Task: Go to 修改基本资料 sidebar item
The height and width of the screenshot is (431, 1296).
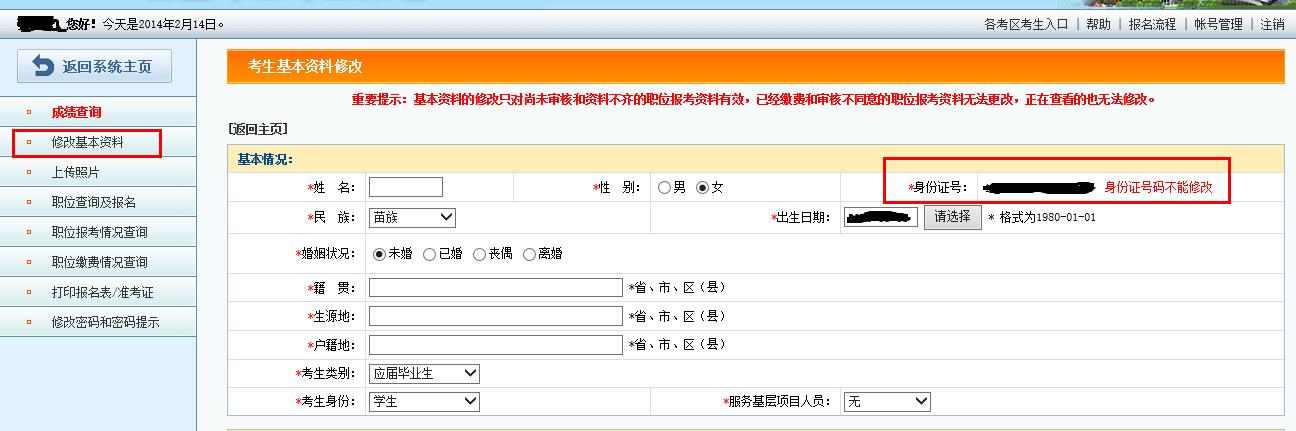Action: tap(87, 143)
